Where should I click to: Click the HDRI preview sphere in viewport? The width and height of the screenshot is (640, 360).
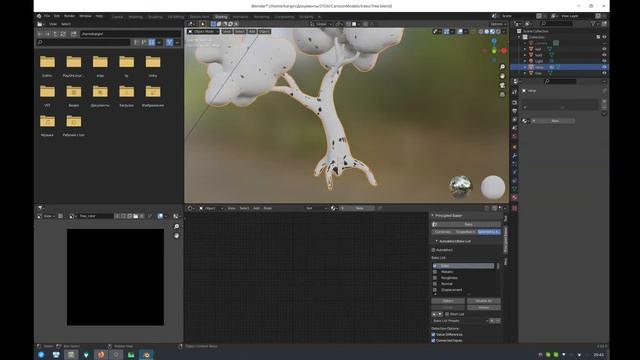pos(460,187)
